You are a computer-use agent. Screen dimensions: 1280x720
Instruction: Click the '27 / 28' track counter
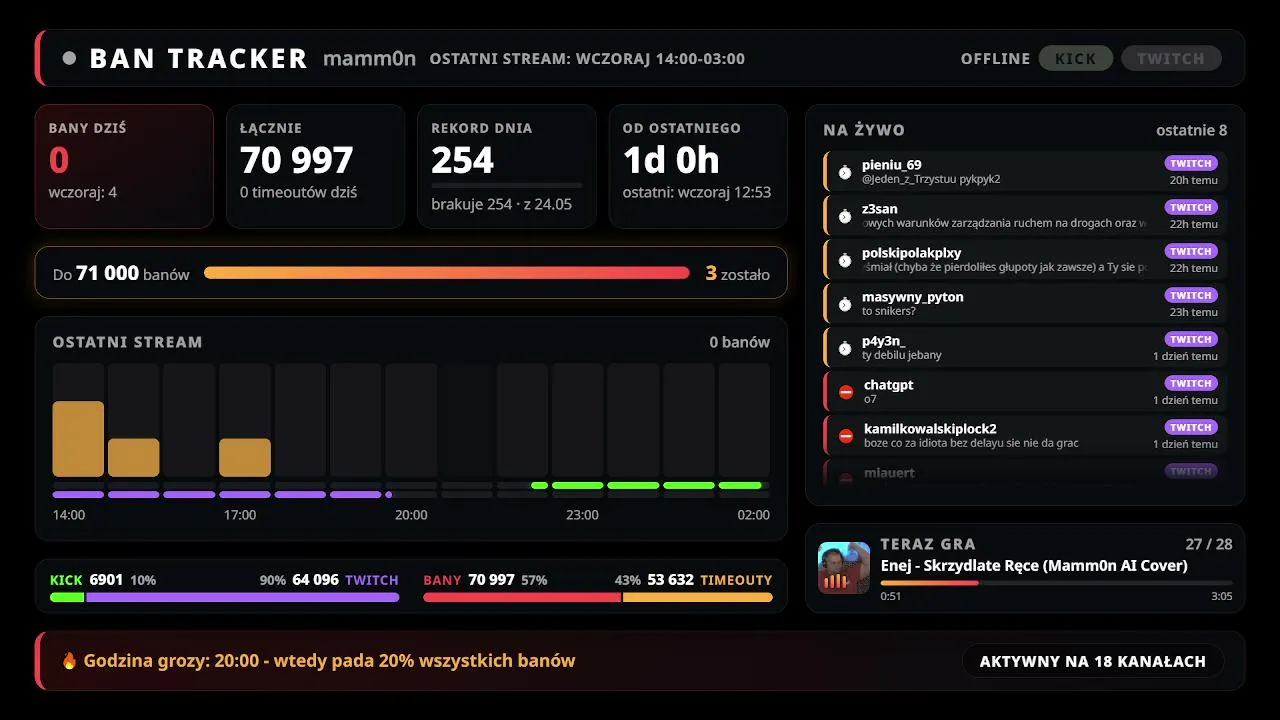click(1209, 544)
